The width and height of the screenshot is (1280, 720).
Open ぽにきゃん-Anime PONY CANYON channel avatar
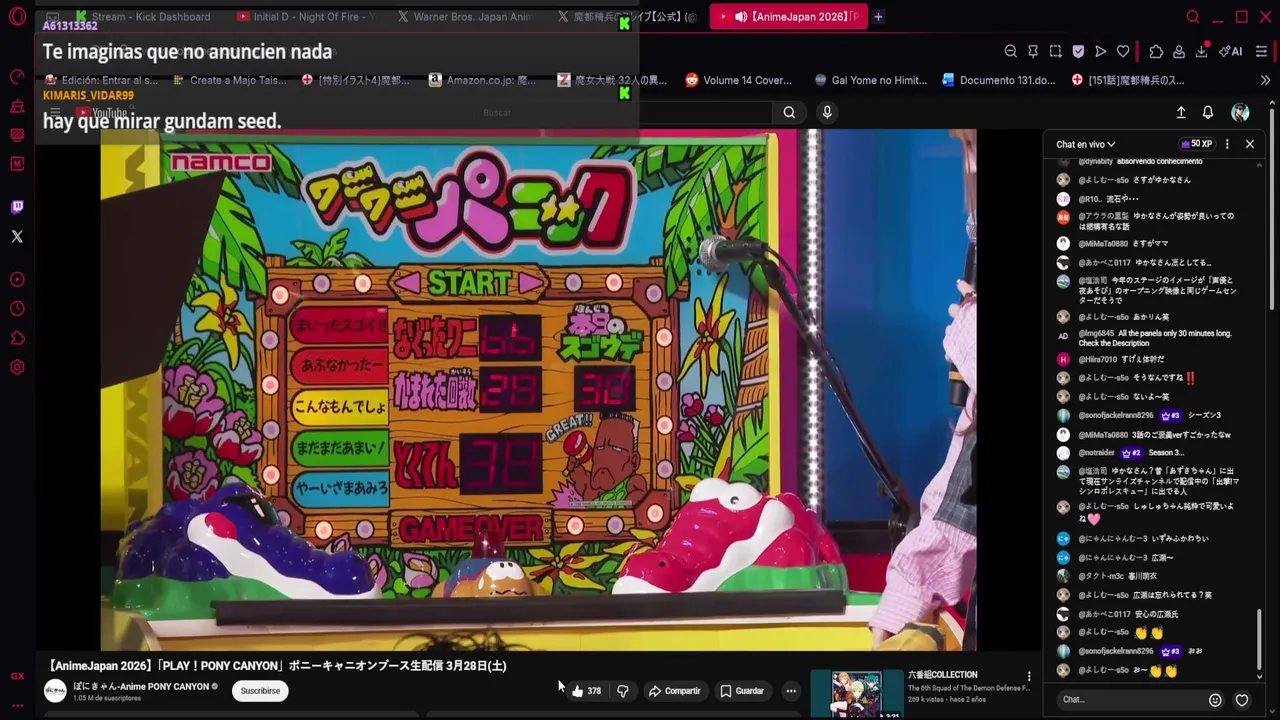[56, 690]
